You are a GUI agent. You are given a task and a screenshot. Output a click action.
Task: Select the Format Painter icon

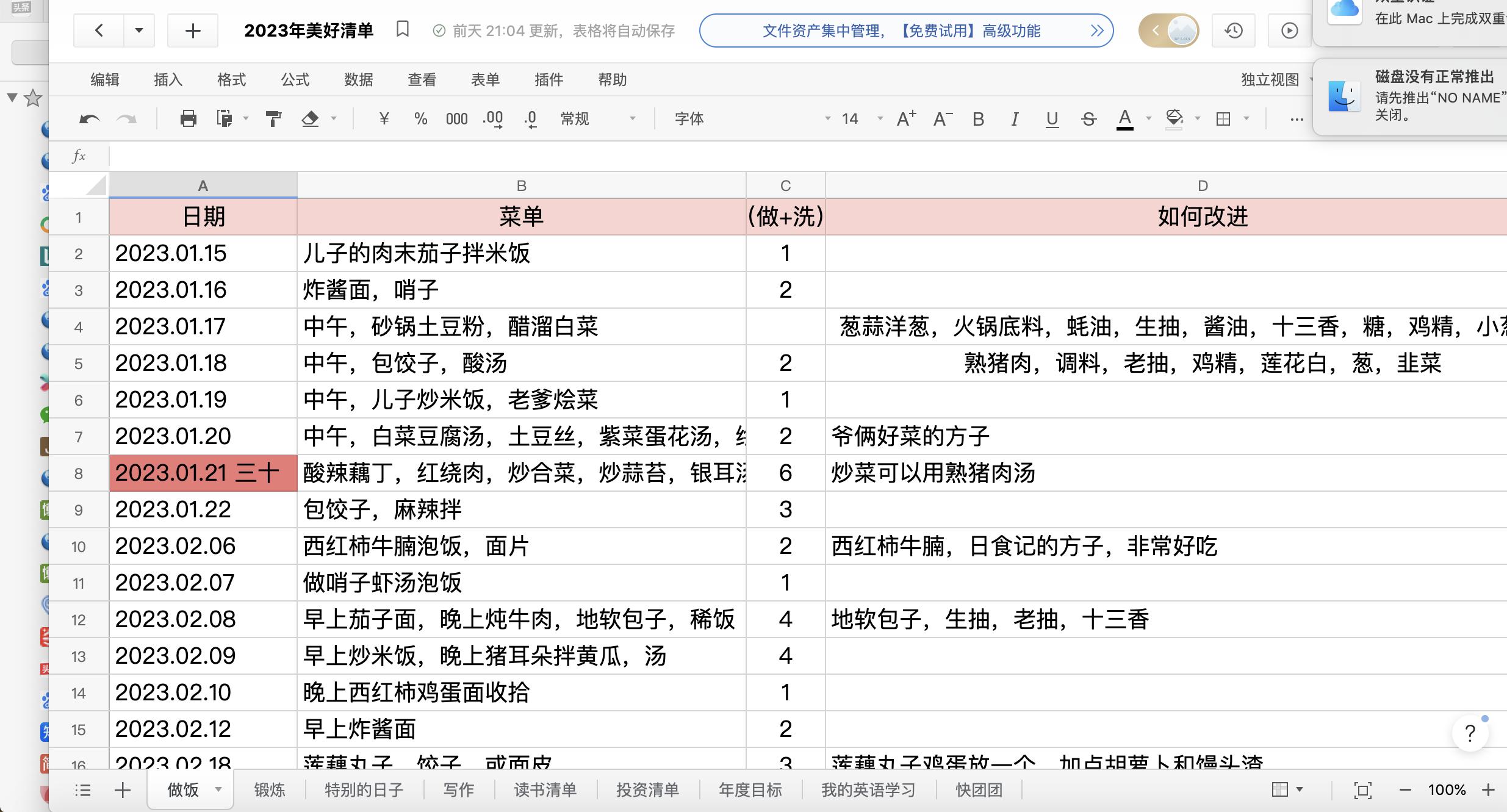click(x=273, y=118)
